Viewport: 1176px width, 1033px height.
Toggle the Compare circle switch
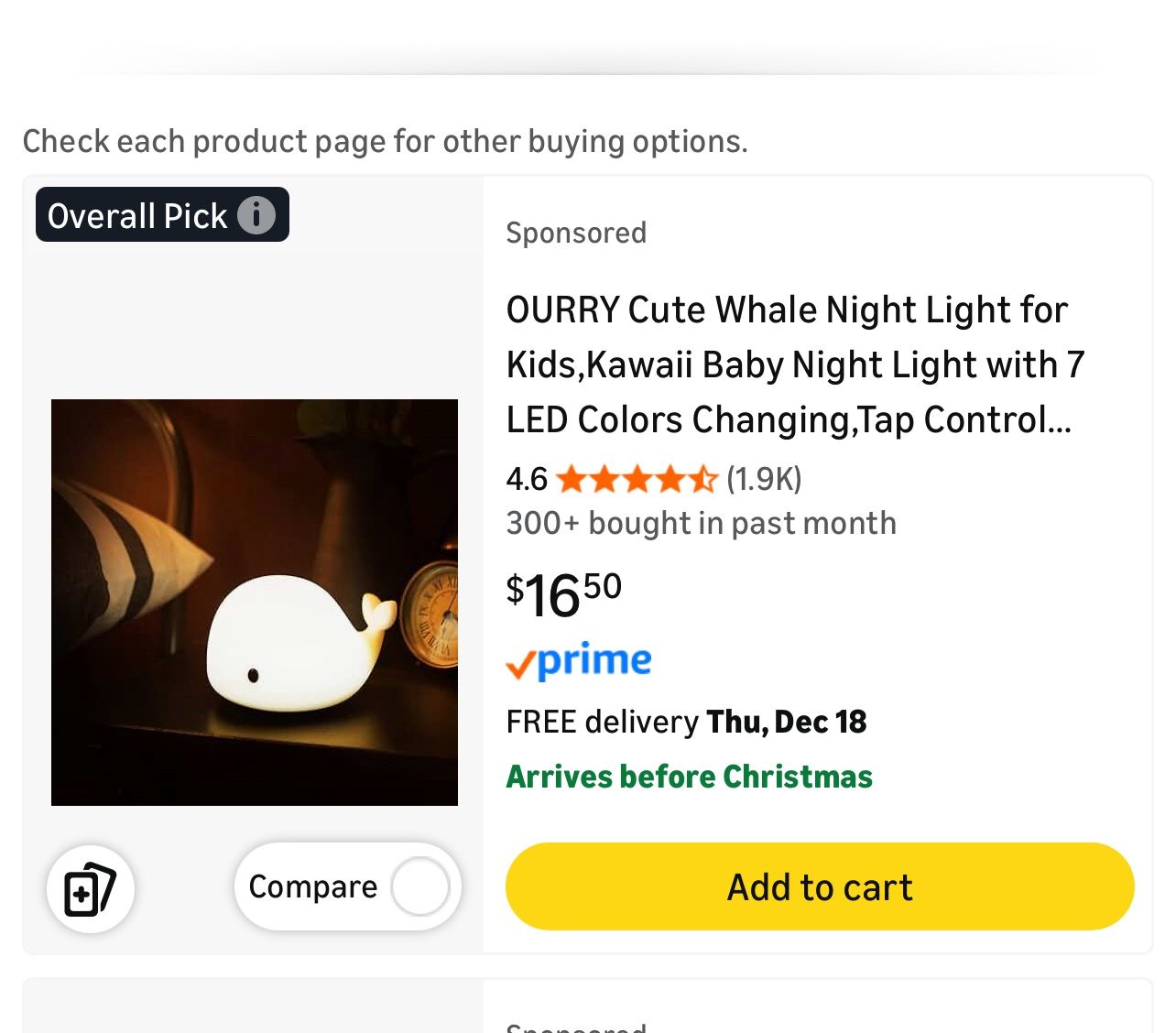pyautogui.click(x=420, y=886)
